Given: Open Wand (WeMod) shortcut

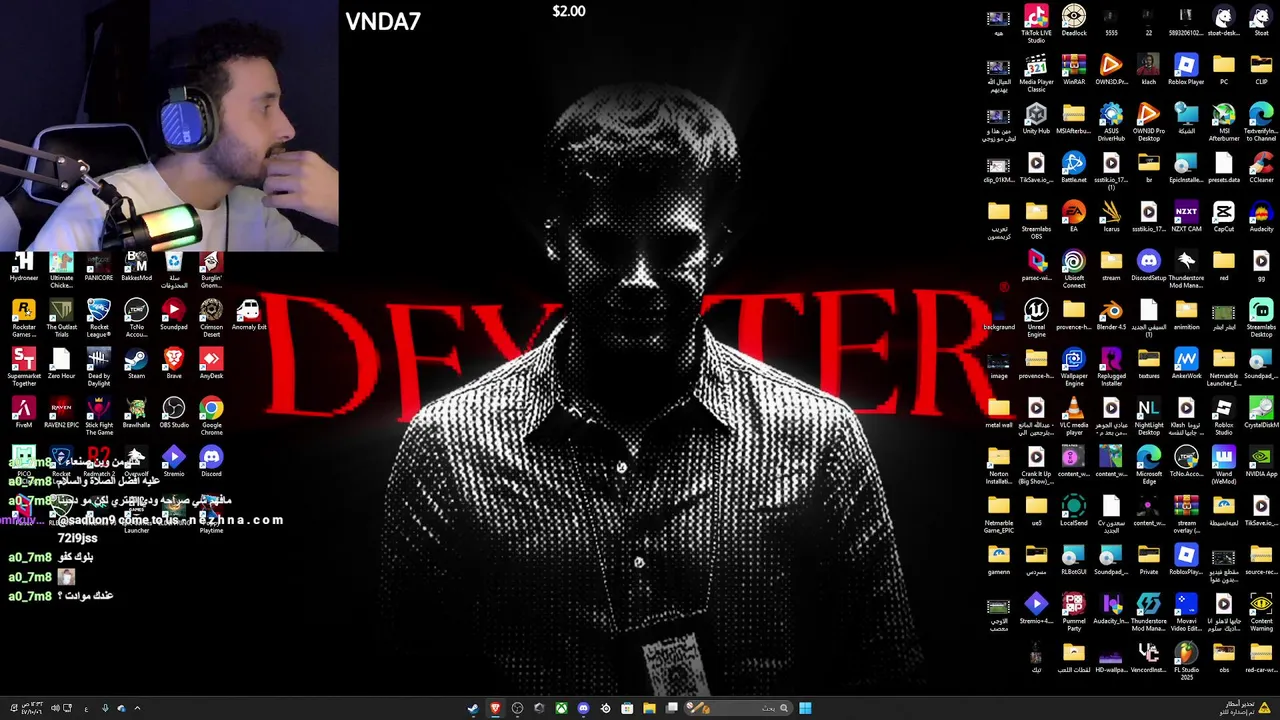Looking at the screenshot, I should click(x=1224, y=465).
